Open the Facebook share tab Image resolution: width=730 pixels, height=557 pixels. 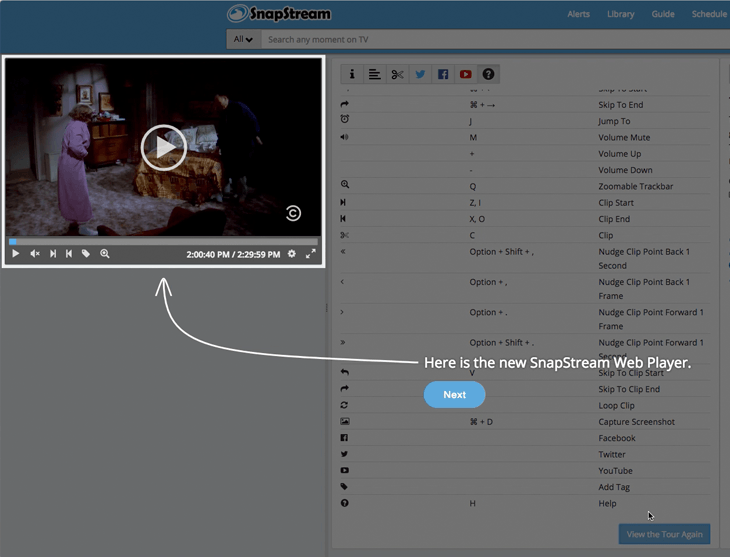[x=443, y=74]
